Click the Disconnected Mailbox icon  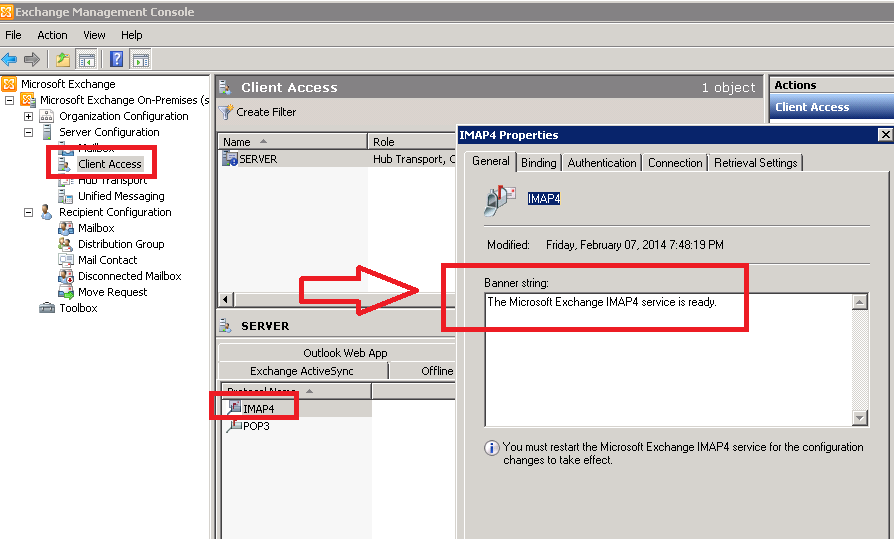66,276
